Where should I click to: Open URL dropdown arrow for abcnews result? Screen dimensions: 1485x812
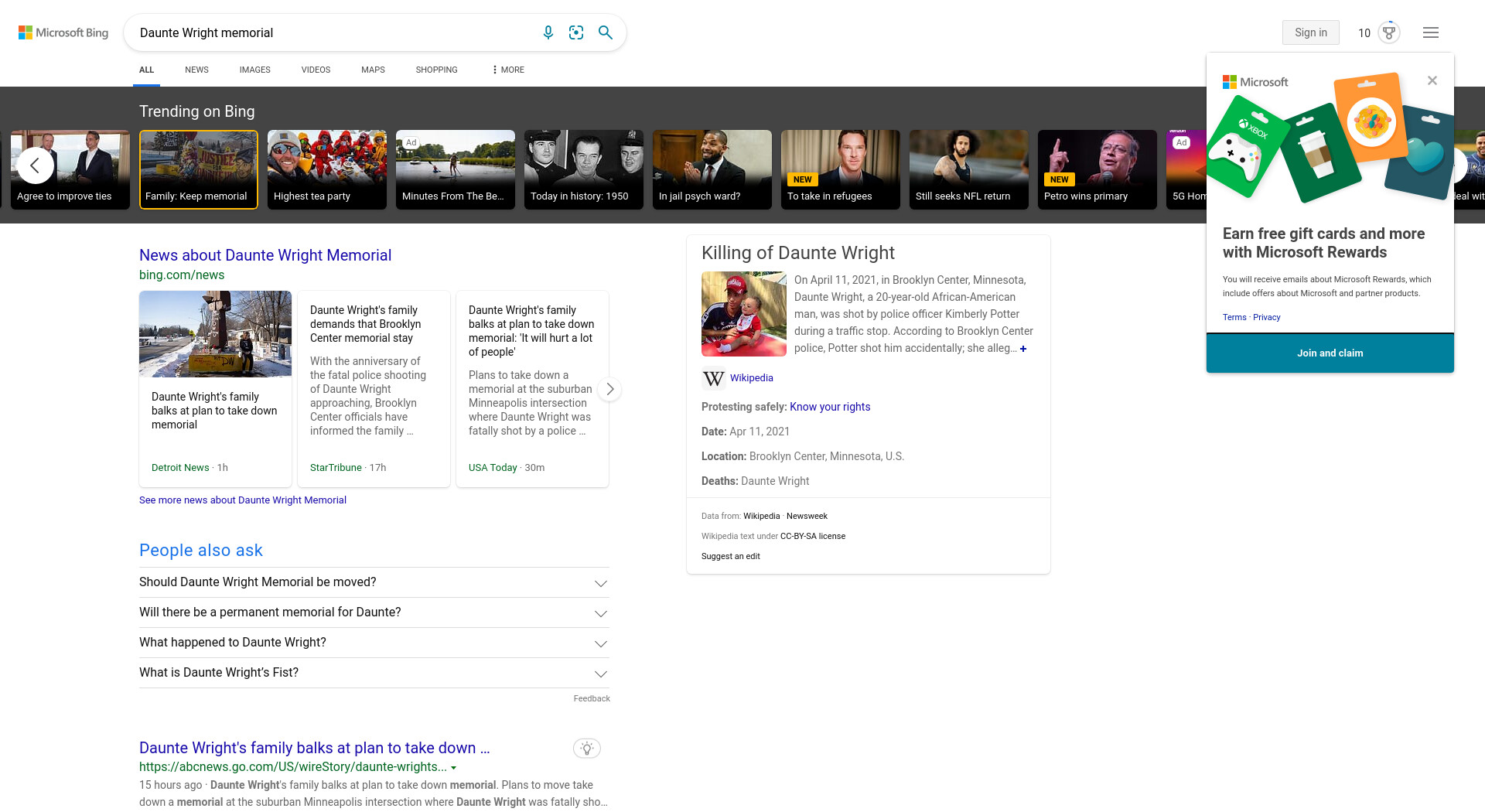click(x=454, y=768)
